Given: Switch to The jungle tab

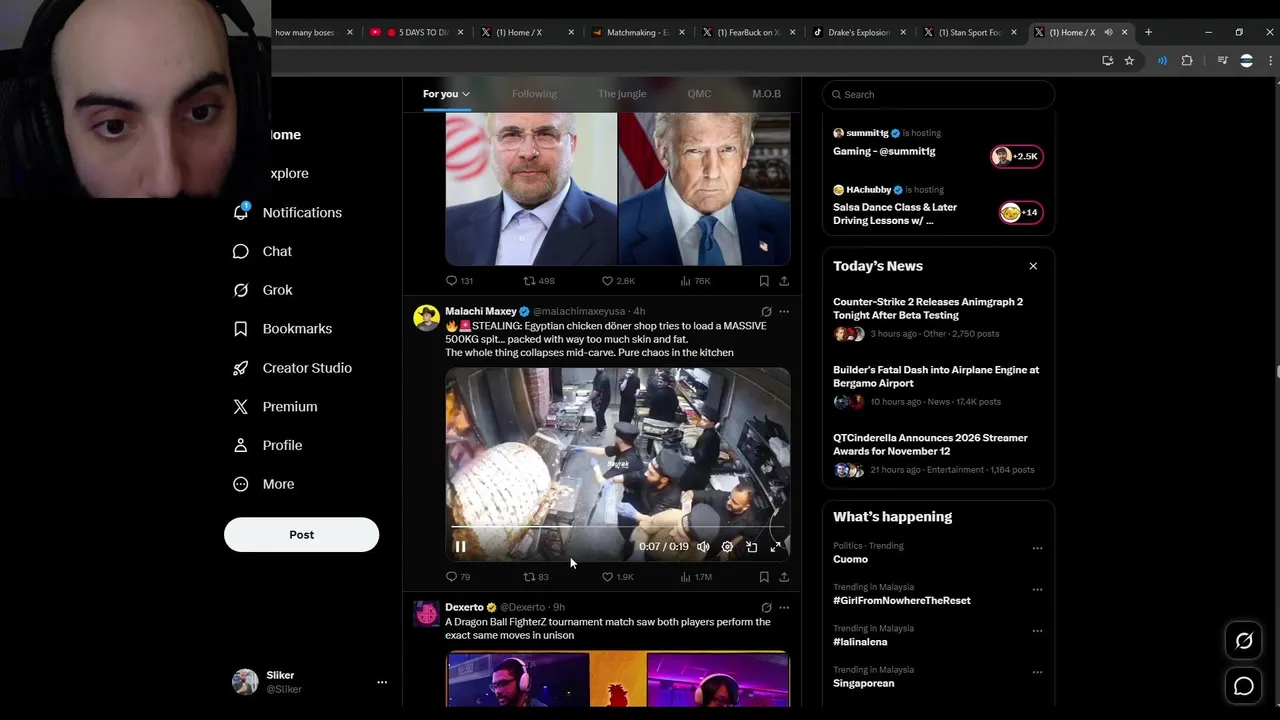Looking at the screenshot, I should pyautogui.click(x=622, y=94).
